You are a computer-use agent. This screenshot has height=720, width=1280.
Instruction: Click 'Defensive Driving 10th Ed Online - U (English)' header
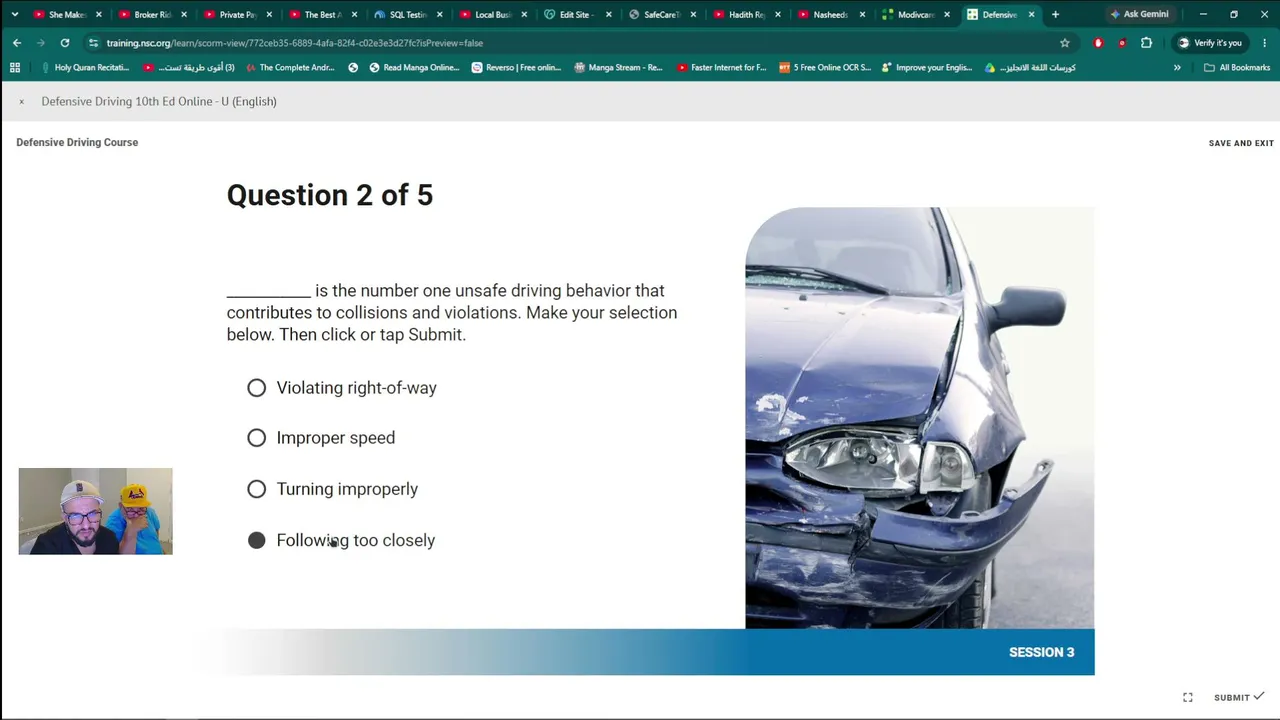[x=159, y=102]
